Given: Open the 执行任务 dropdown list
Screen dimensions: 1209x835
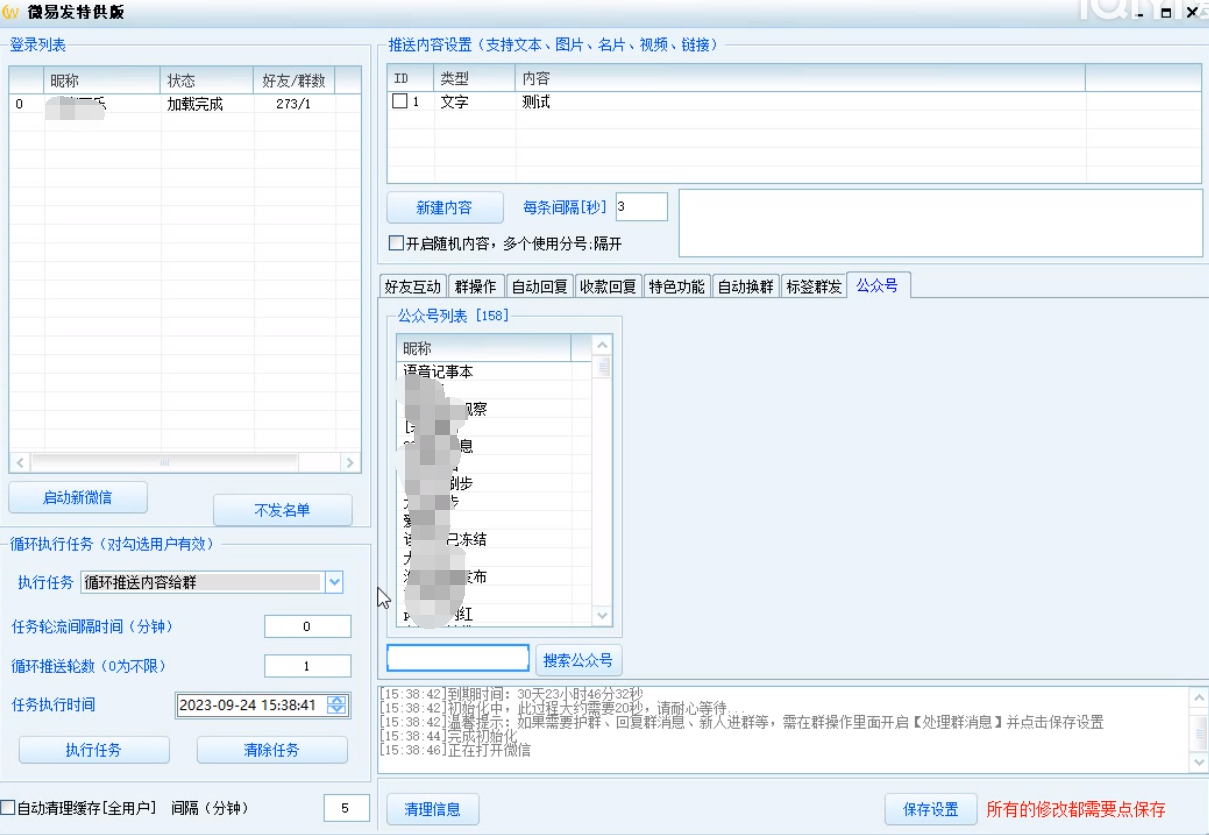Looking at the screenshot, I should tap(336, 582).
